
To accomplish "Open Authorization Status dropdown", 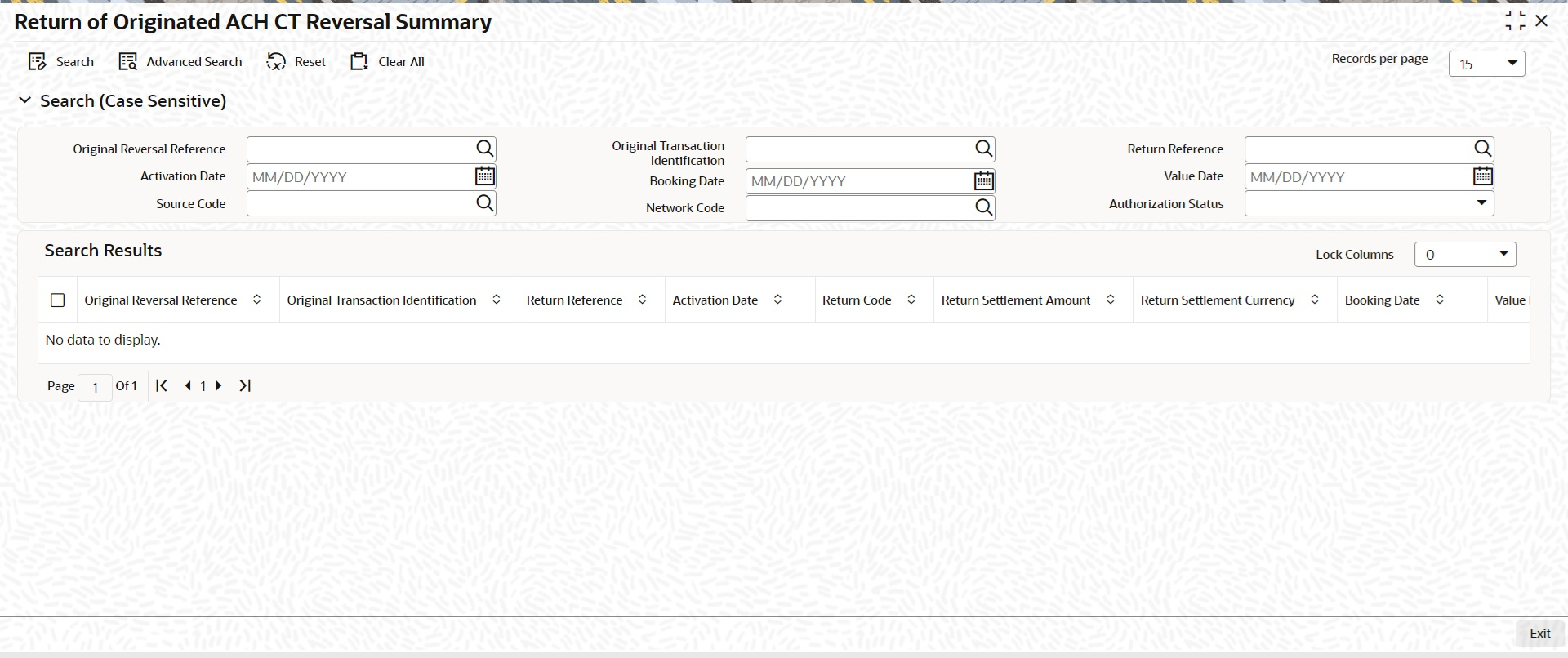I will [1369, 203].
